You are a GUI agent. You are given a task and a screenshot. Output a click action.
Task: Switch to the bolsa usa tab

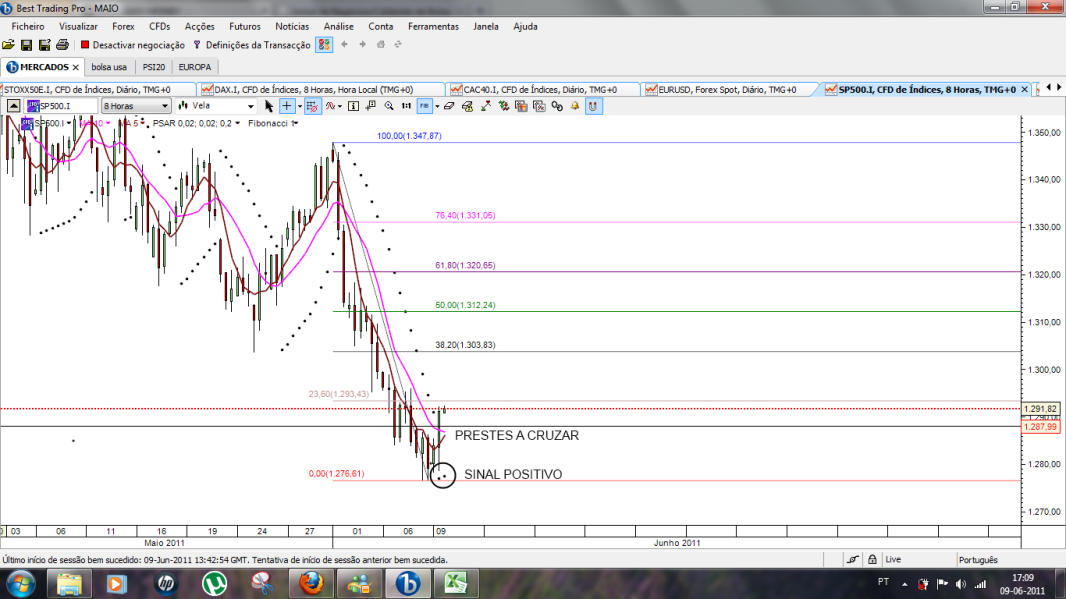109,67
